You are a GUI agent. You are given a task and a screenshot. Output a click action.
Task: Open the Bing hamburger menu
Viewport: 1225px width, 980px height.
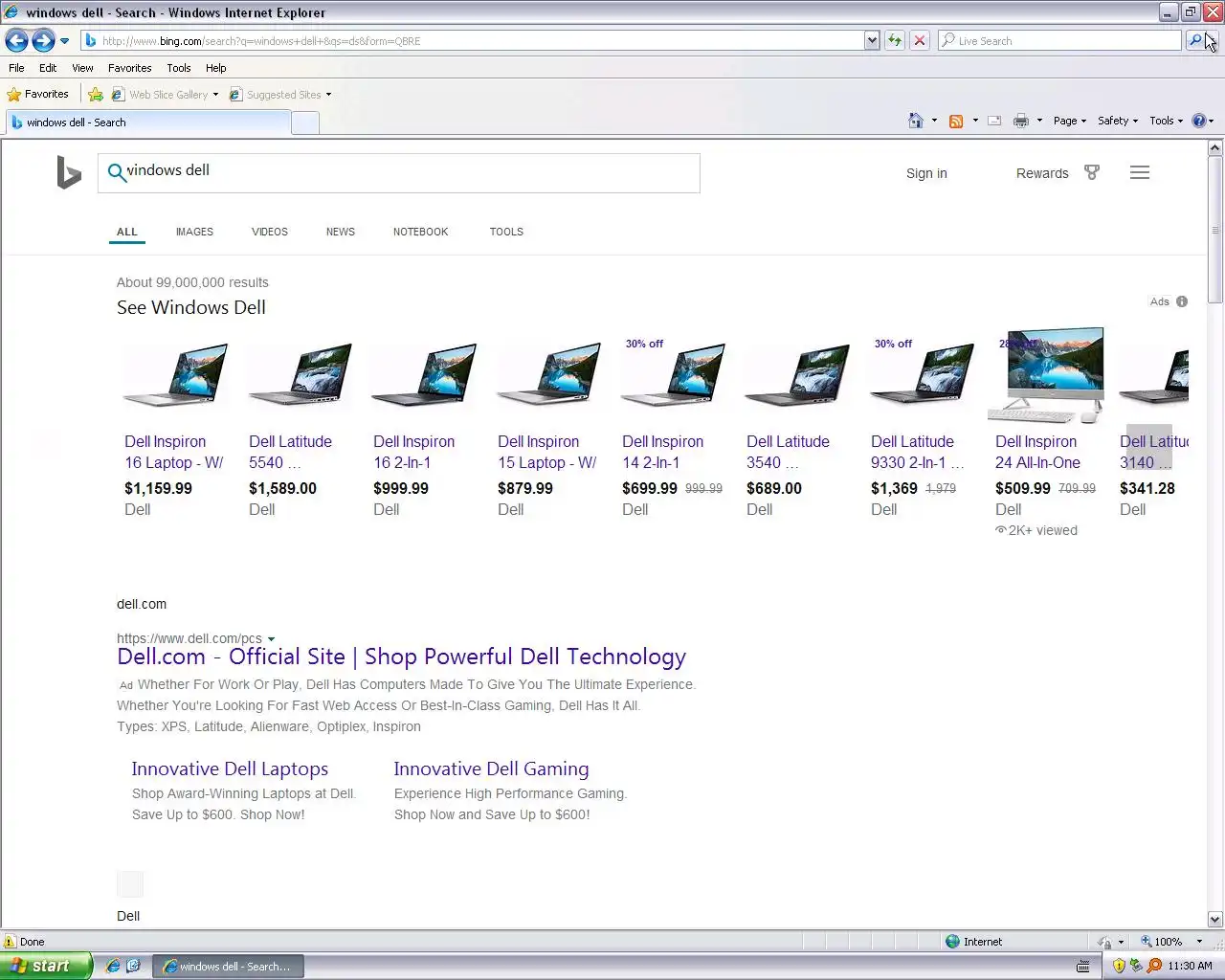tap(1139, 172)
